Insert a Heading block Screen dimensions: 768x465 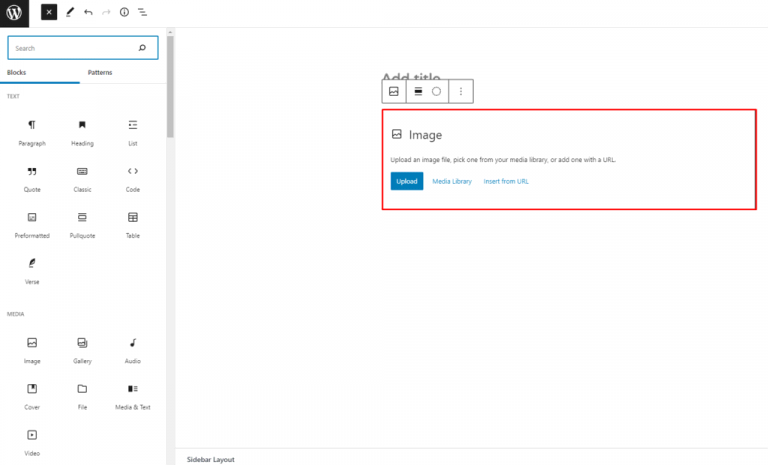[82, 133]
